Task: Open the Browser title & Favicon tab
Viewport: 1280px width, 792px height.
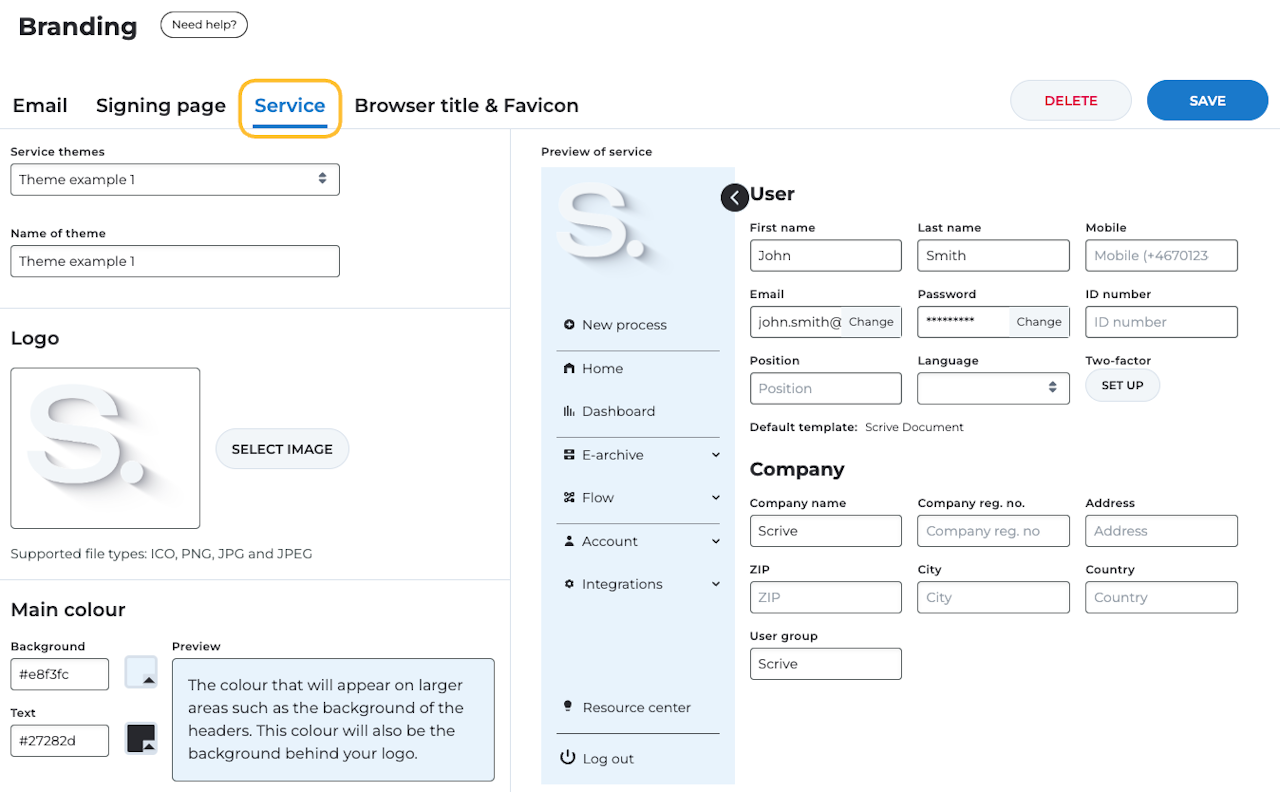Action: (x=466, y=106)
